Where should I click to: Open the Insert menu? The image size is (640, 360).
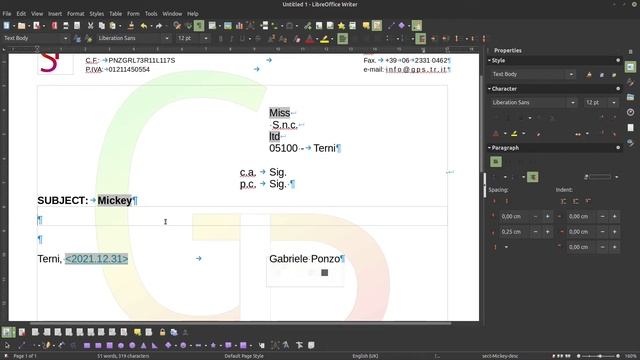[x=55, y=14]
